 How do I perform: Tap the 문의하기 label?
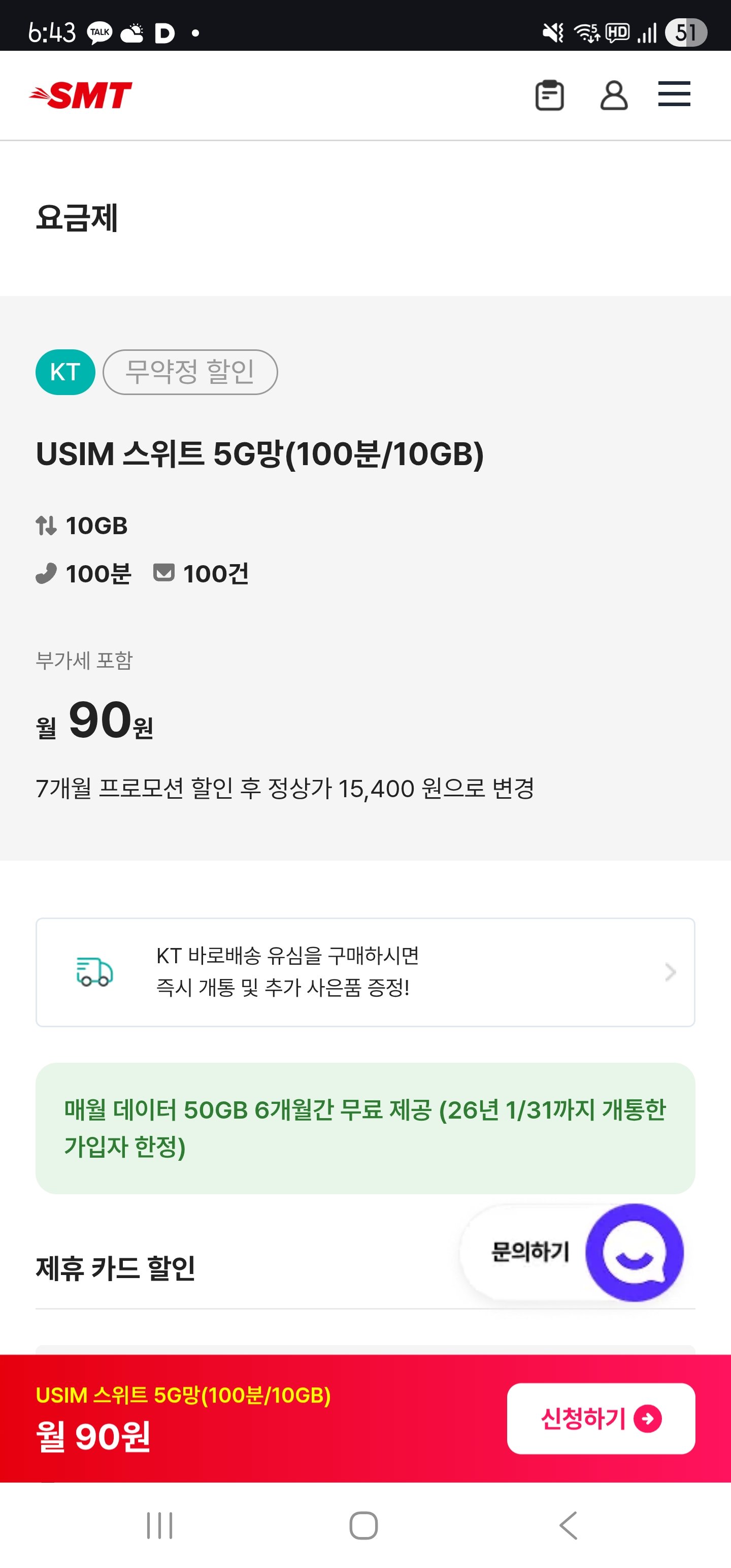(529, 1252)
